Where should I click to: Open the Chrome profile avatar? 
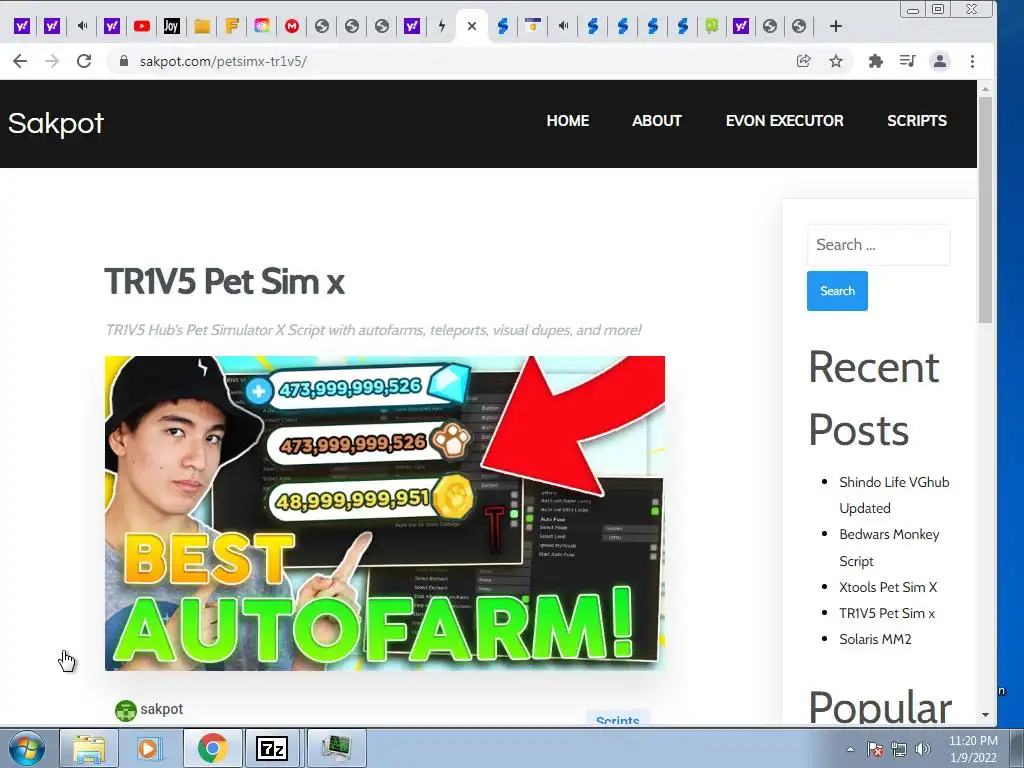pos(940,61)
